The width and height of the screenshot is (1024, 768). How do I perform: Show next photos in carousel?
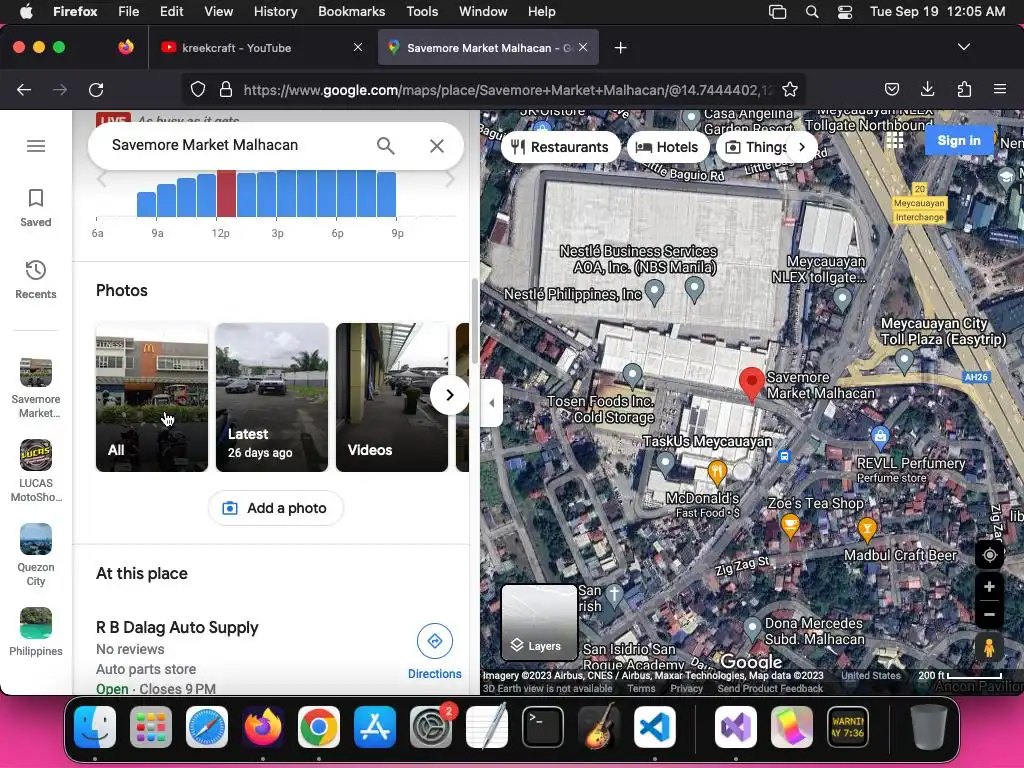click(449, 394)
